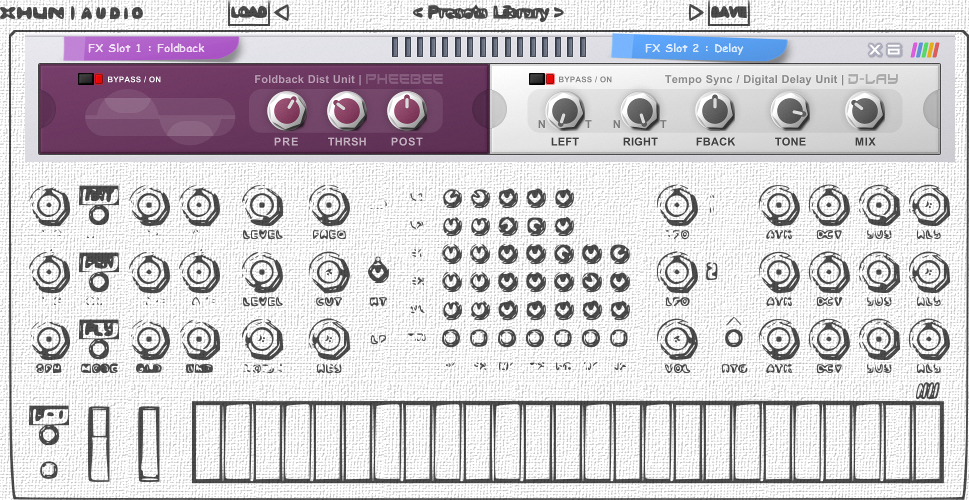969x500 pixels.
Task: Adjust the FBACK knob on D-LAY
Action: 715,111
